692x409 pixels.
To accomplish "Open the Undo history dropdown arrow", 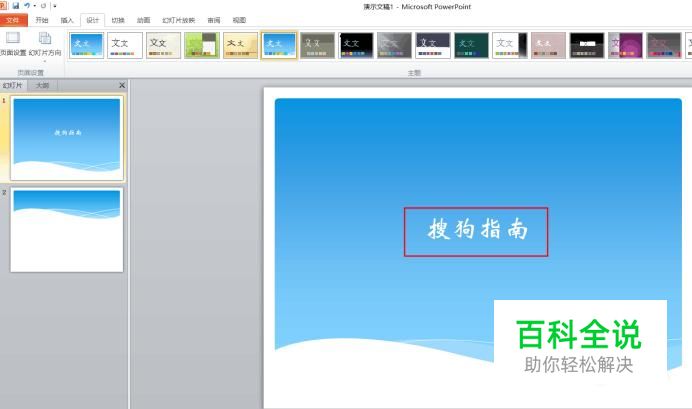I will tap(34, 6).
